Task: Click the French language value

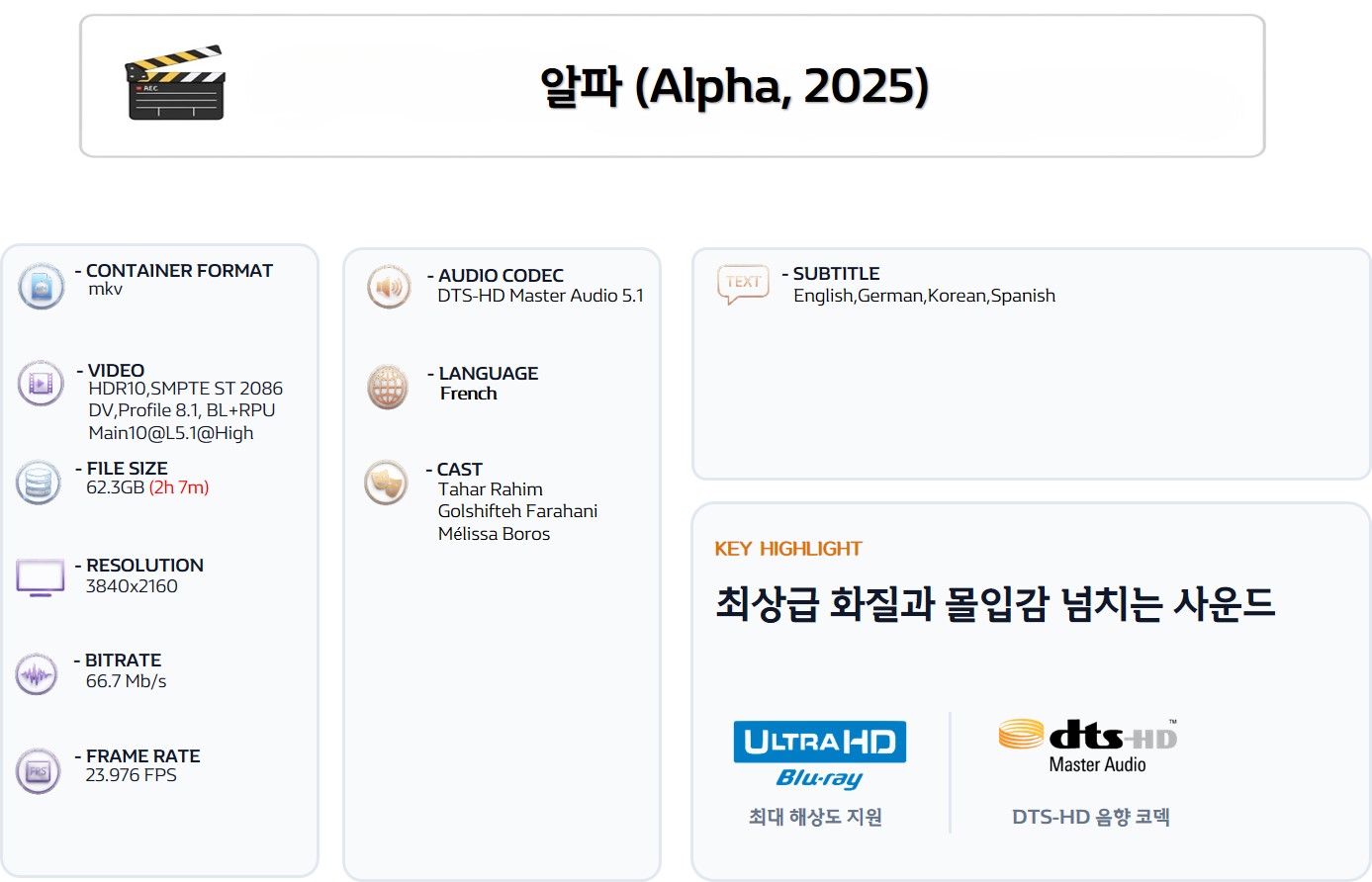Action: click(x=469, y=394)
